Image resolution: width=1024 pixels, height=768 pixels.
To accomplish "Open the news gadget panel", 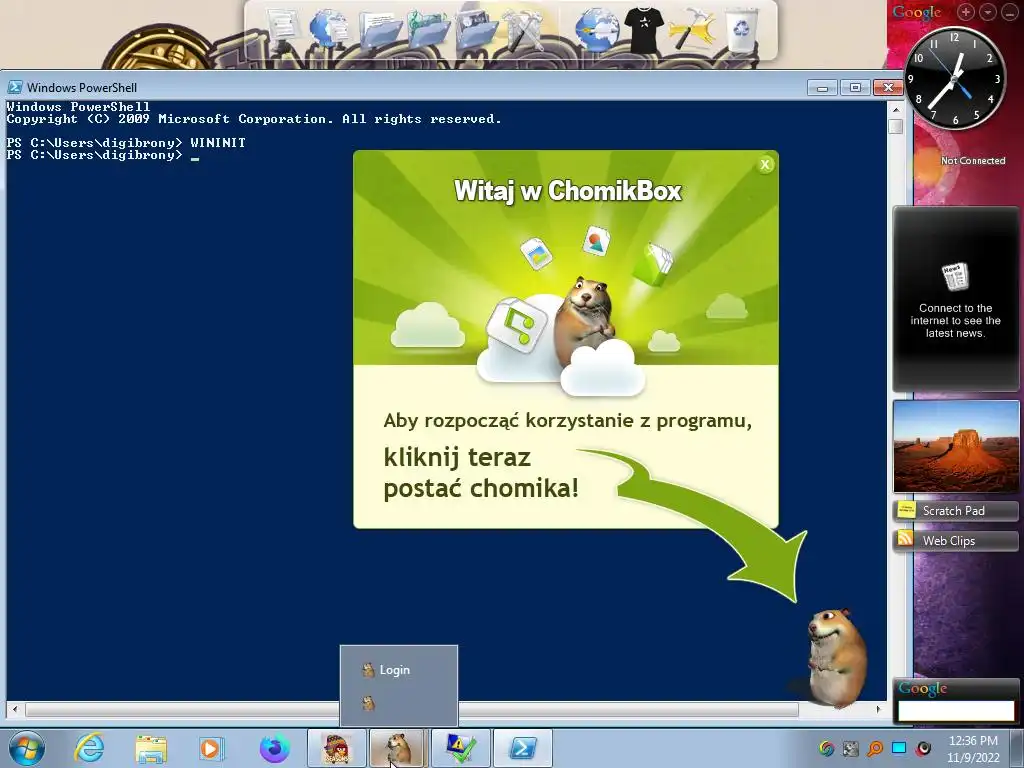I will (955, 299).
